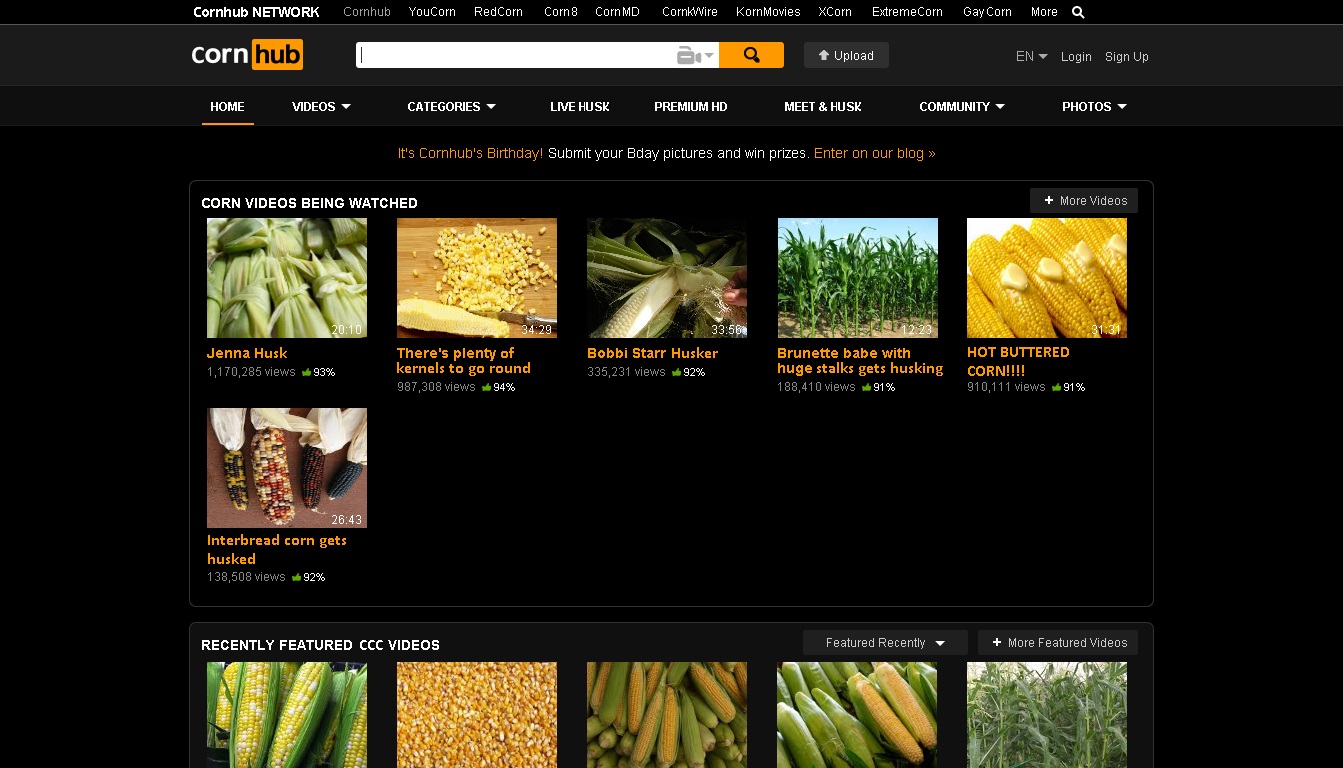Open the corn field video thumbnail
This screenshot has height=768, width=1343.
[x=857, y=278]
